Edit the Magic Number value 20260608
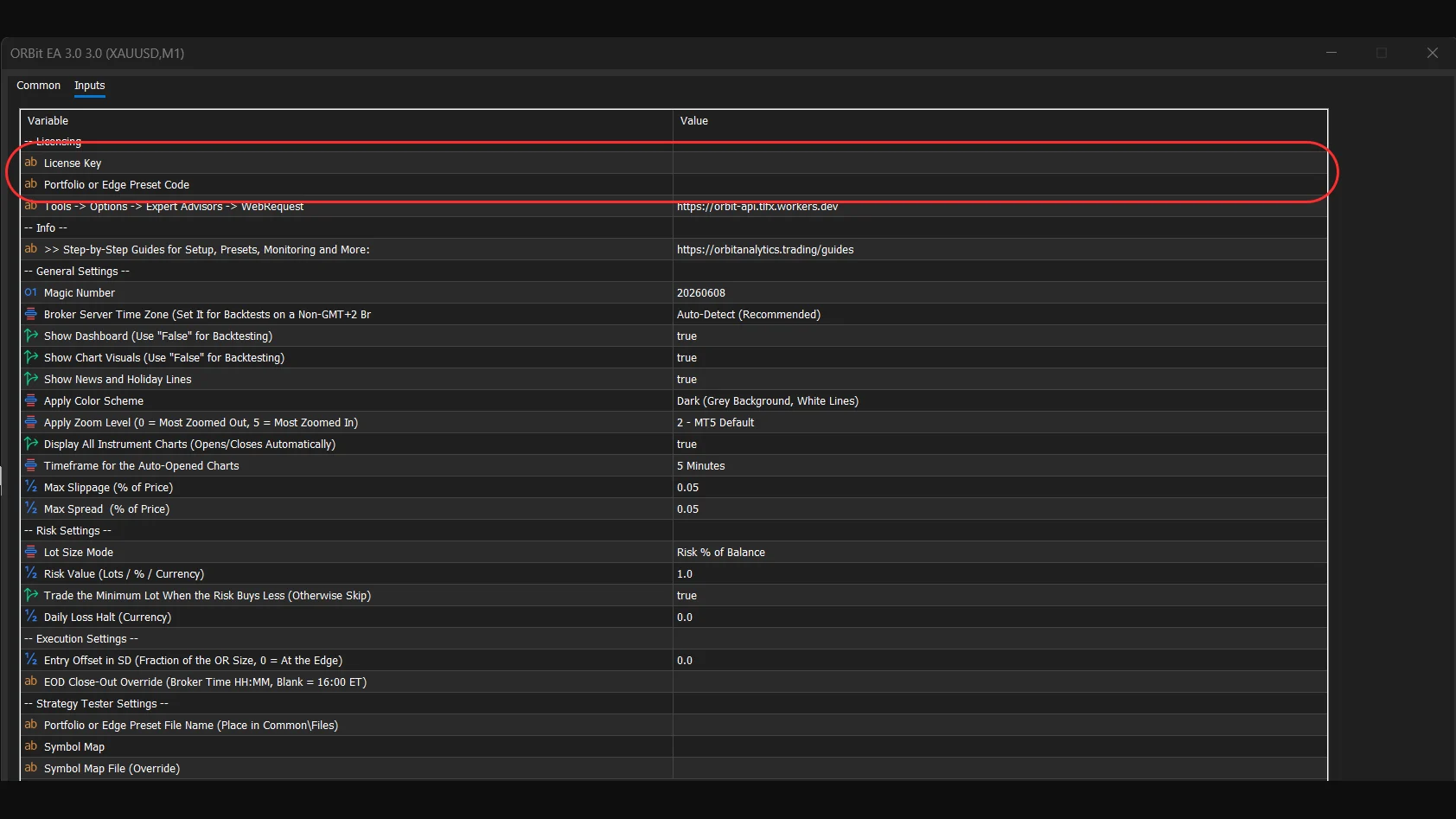The width and height of the screenshot is (1456, 819). [999, 292]
